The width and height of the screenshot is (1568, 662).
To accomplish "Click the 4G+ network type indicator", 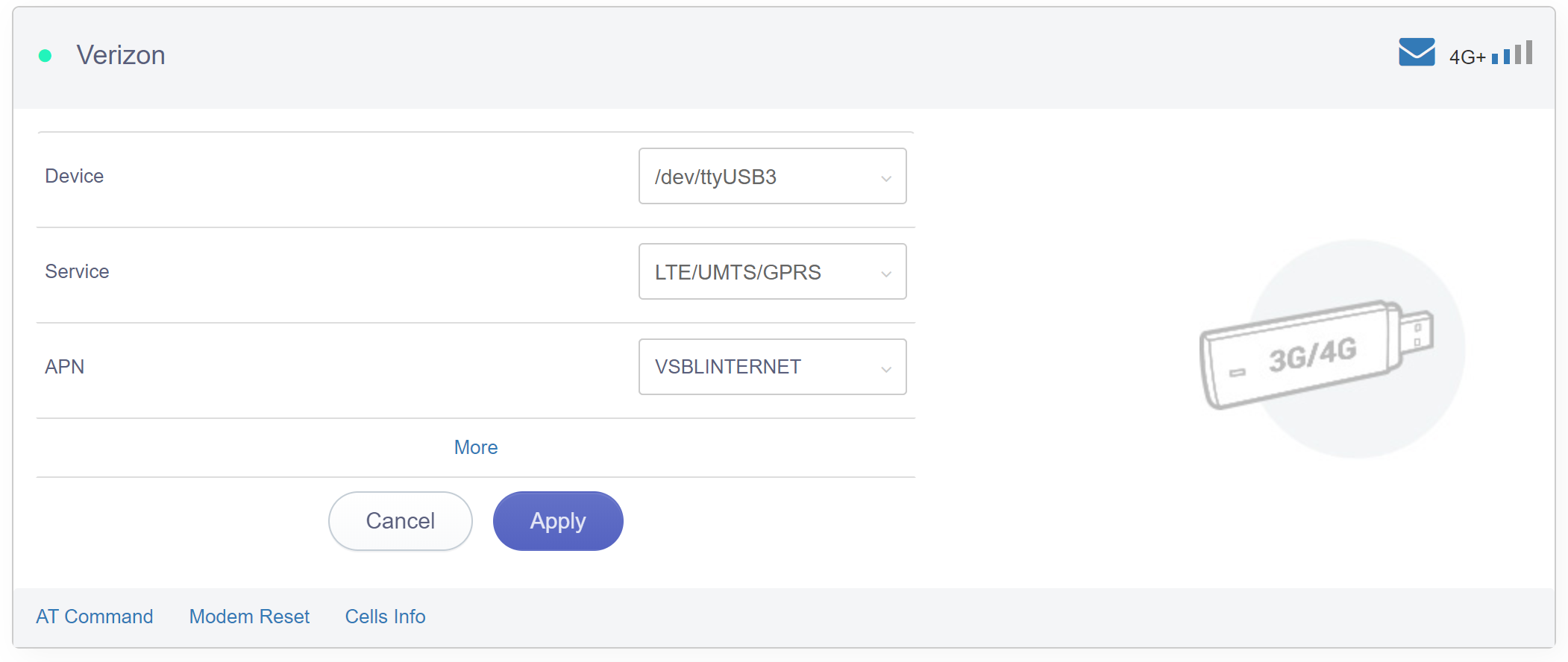I will click(x=1467, y=57).
